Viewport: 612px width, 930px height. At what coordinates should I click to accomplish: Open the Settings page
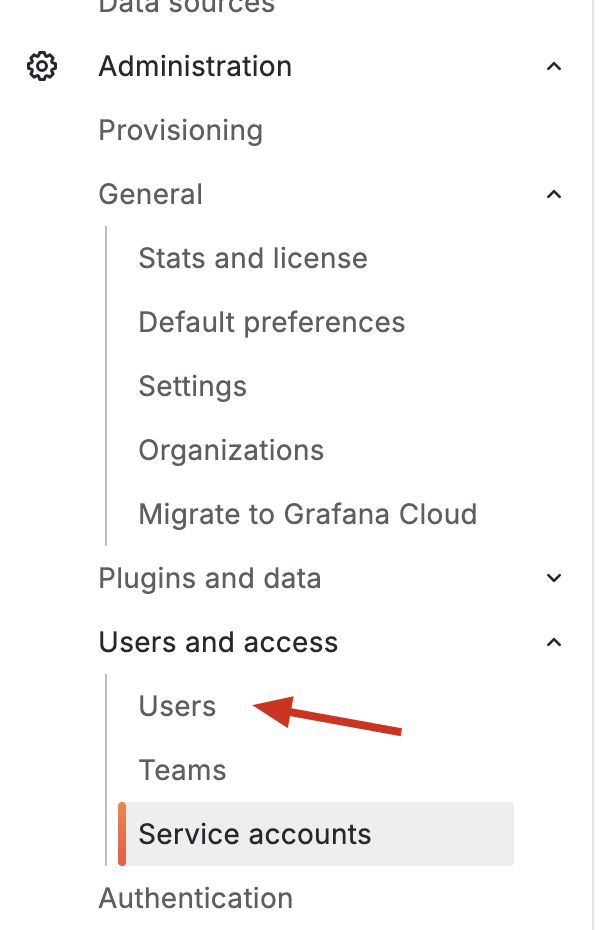coord(192,386)
